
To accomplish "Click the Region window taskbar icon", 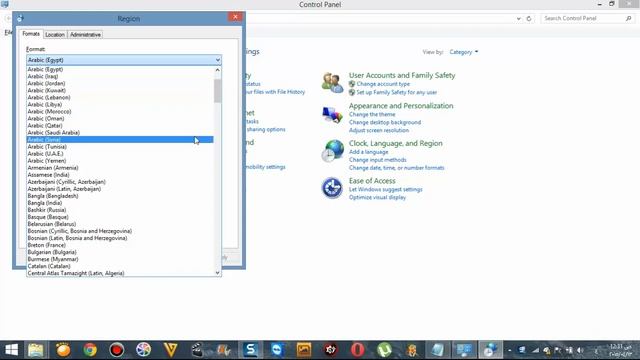I will pyautogui.click(x=490, y=350).
